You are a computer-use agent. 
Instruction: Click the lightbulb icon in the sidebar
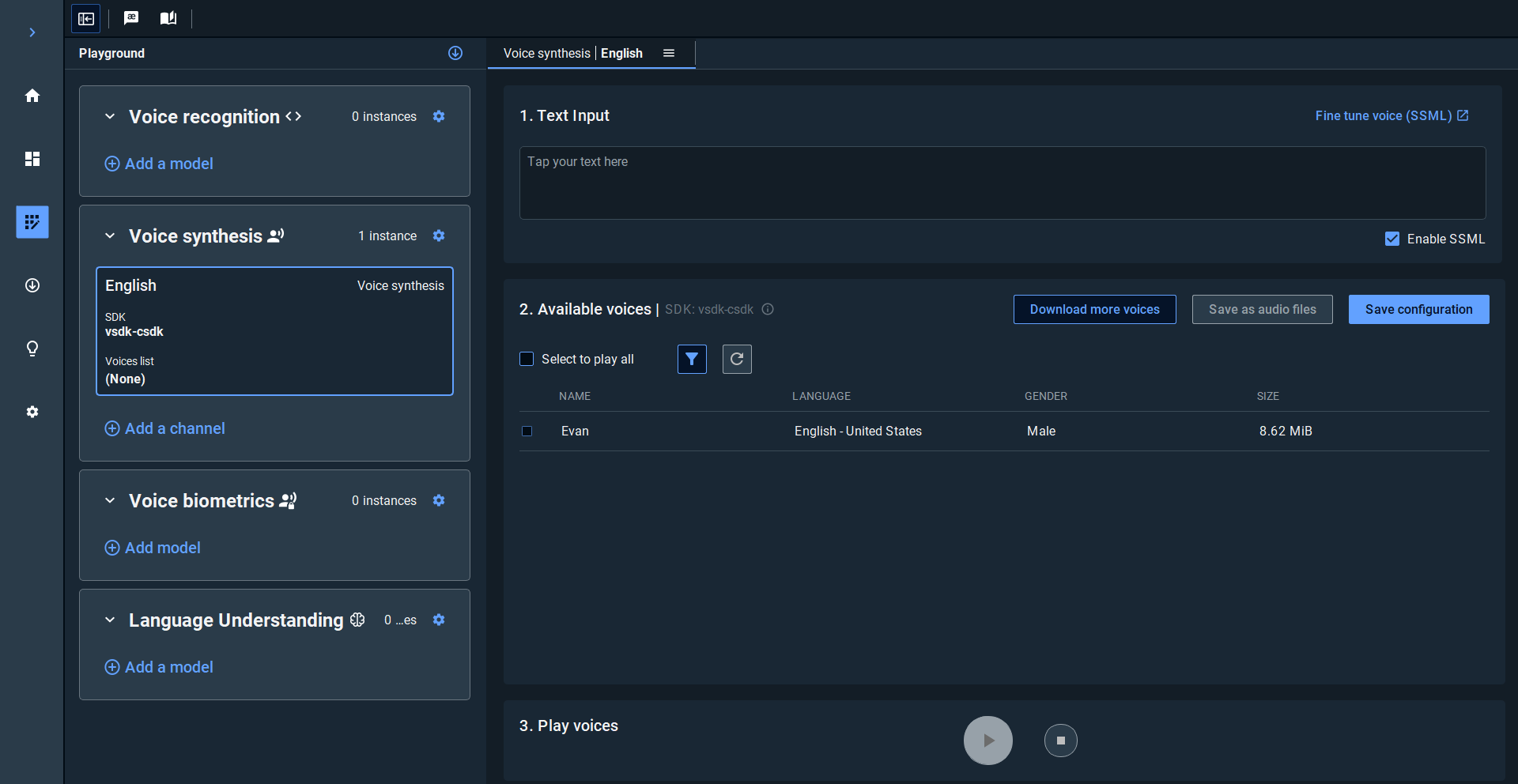(32, 349)
